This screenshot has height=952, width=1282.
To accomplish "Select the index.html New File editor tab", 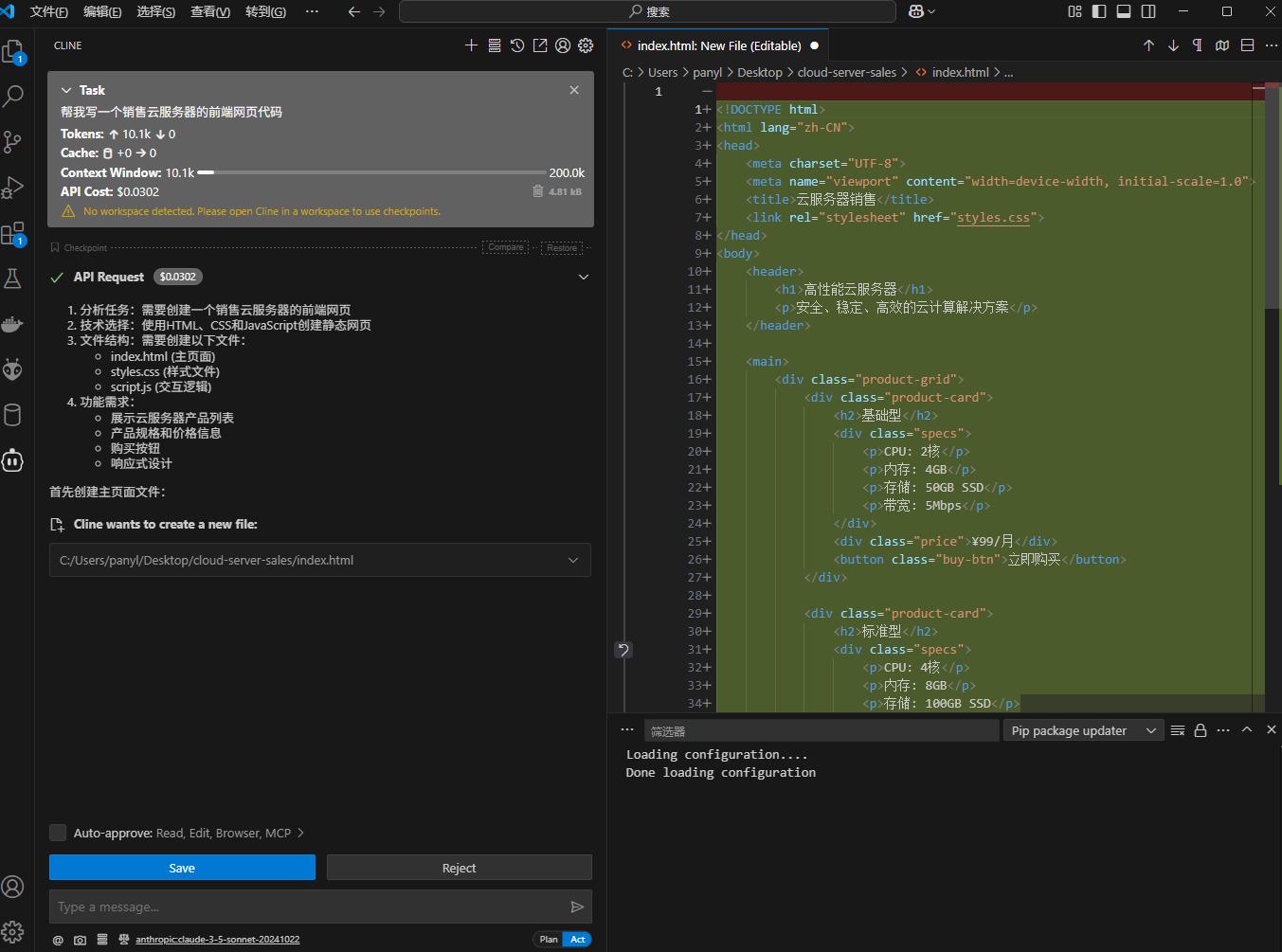I will tap(718, 45).
